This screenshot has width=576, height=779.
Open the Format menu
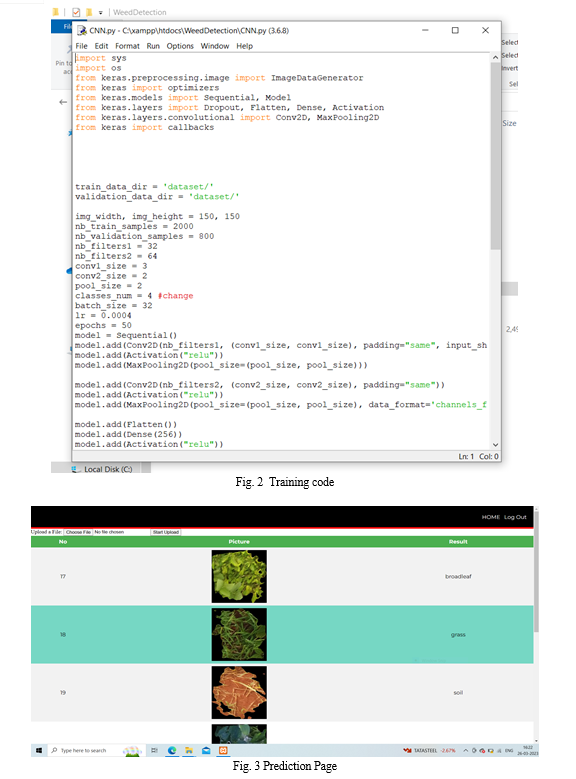click(x=127, y=46)
